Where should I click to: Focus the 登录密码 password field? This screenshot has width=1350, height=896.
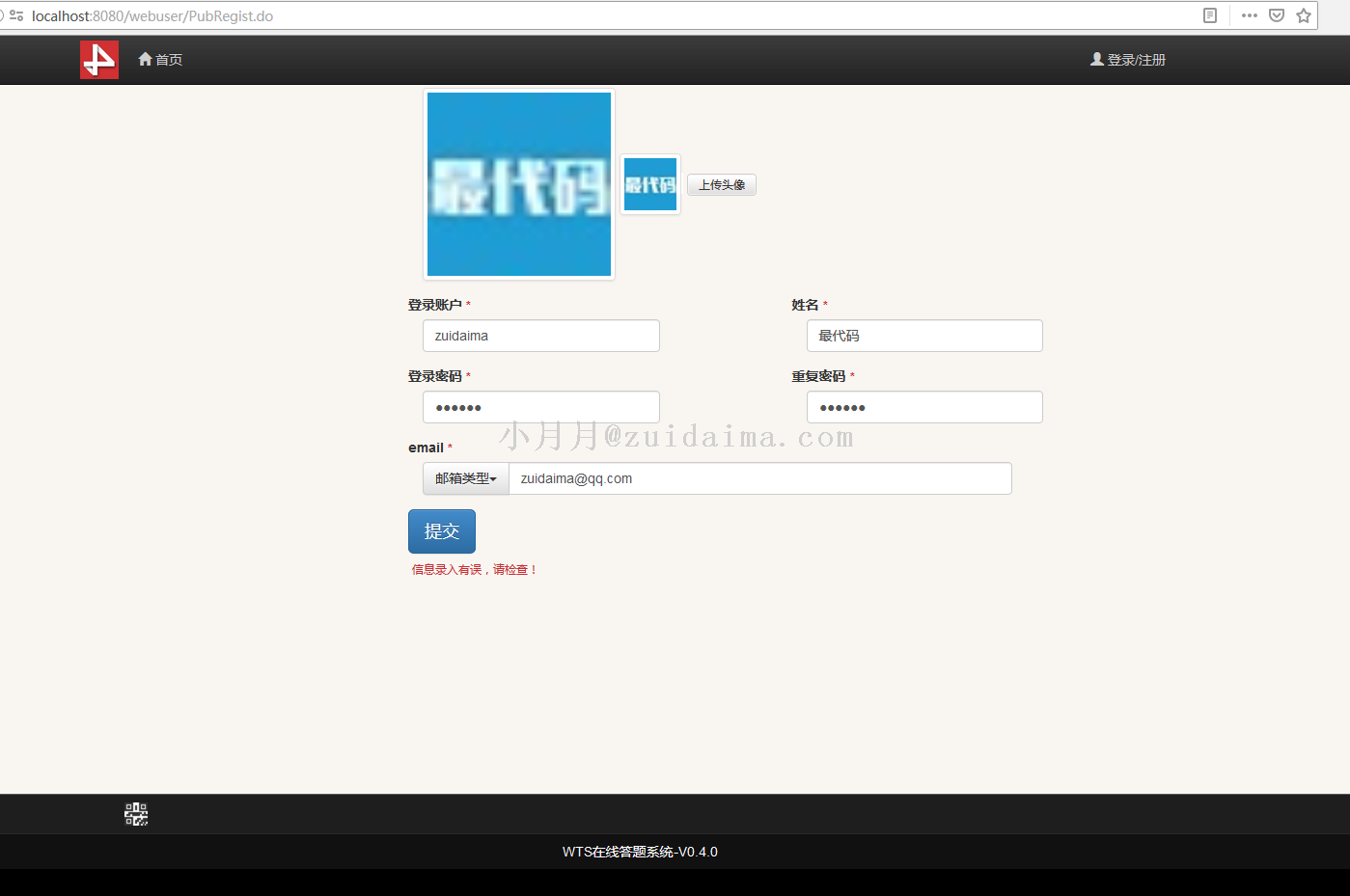coord(541,407)
